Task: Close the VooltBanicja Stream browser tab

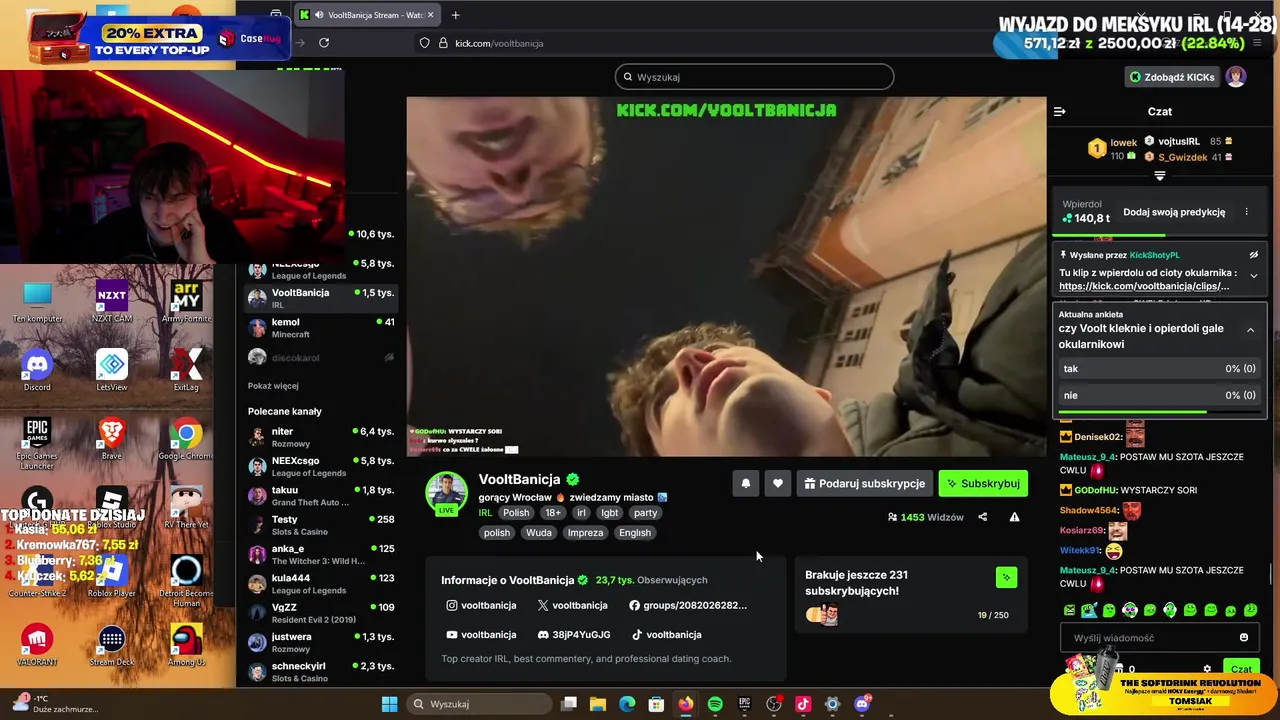Action: click(x=431, y=15)
